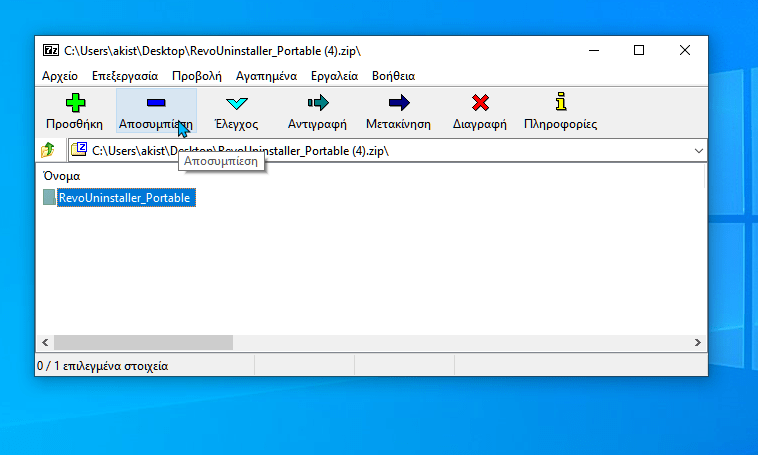This screenshot has height=455, width=758.
Task: Open the Προβολή menu
Action: (x=197, y=76)
